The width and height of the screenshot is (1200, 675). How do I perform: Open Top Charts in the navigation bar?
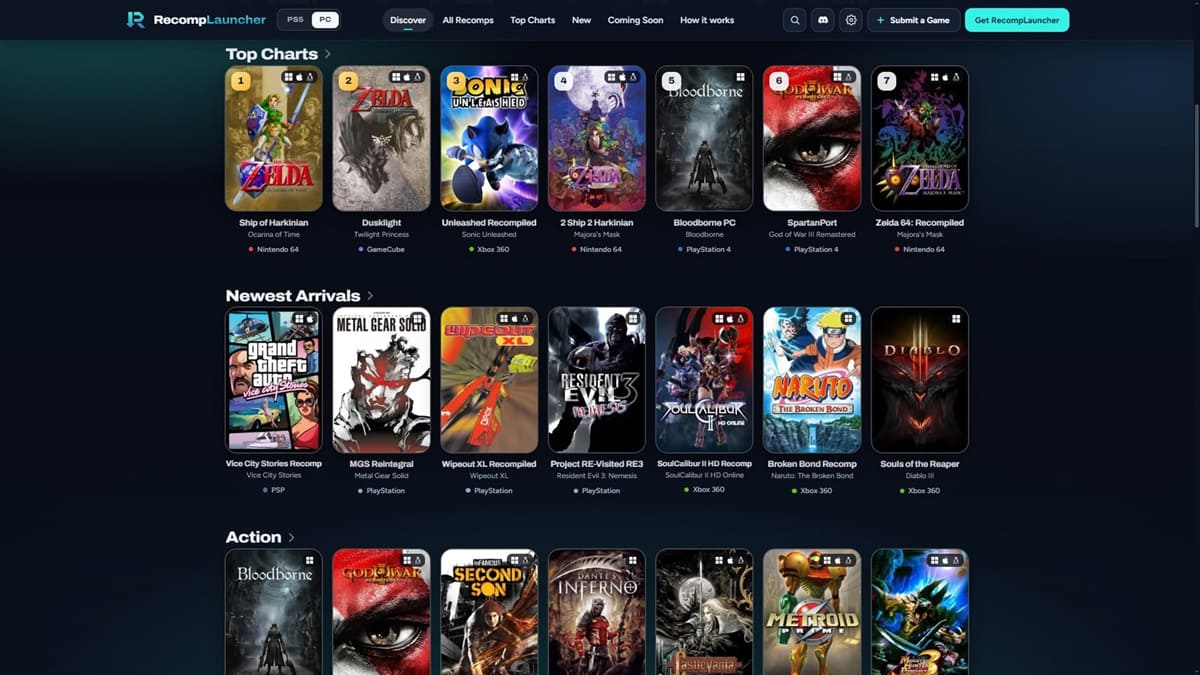pyautogui.click(x=532, y=20)
